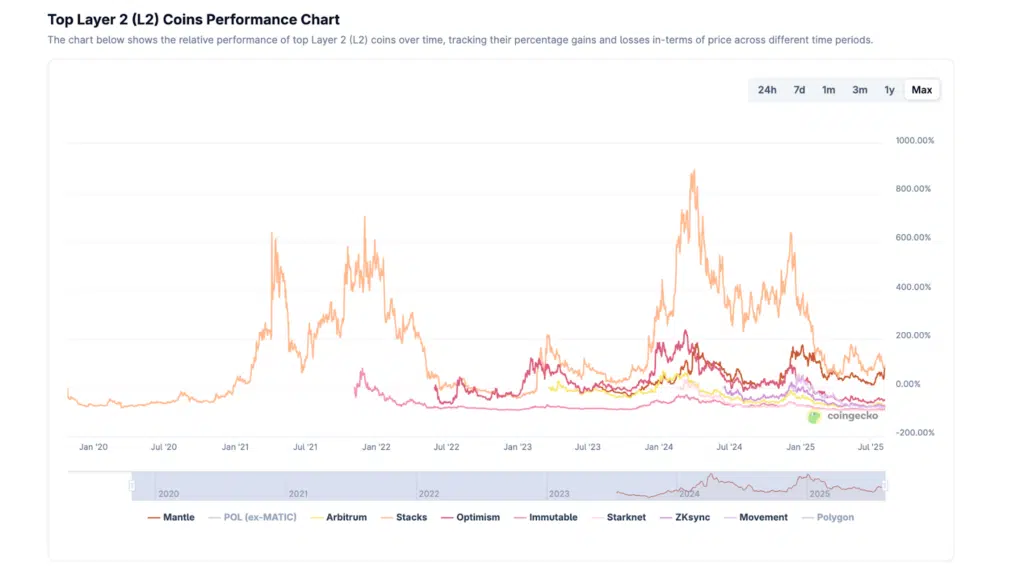Switch the chart range to 24h

click(767, 90)
